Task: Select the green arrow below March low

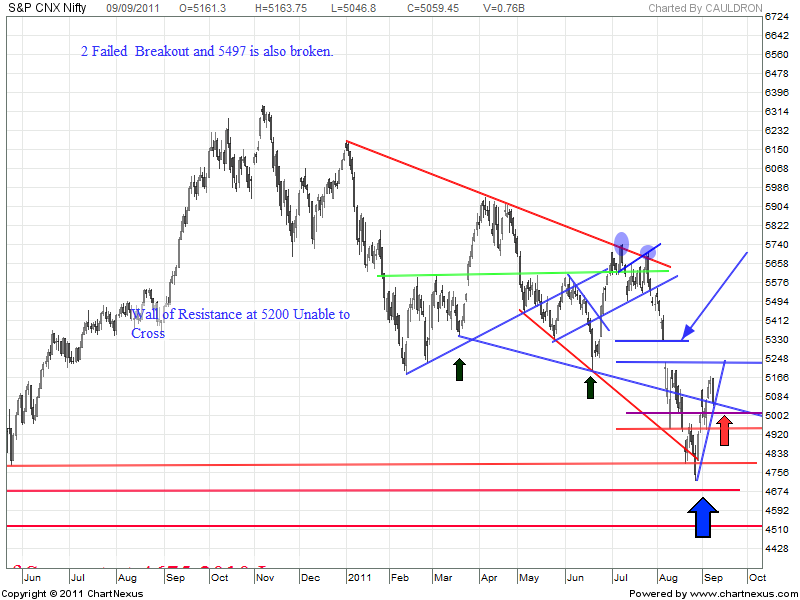Action: point(460,369)
